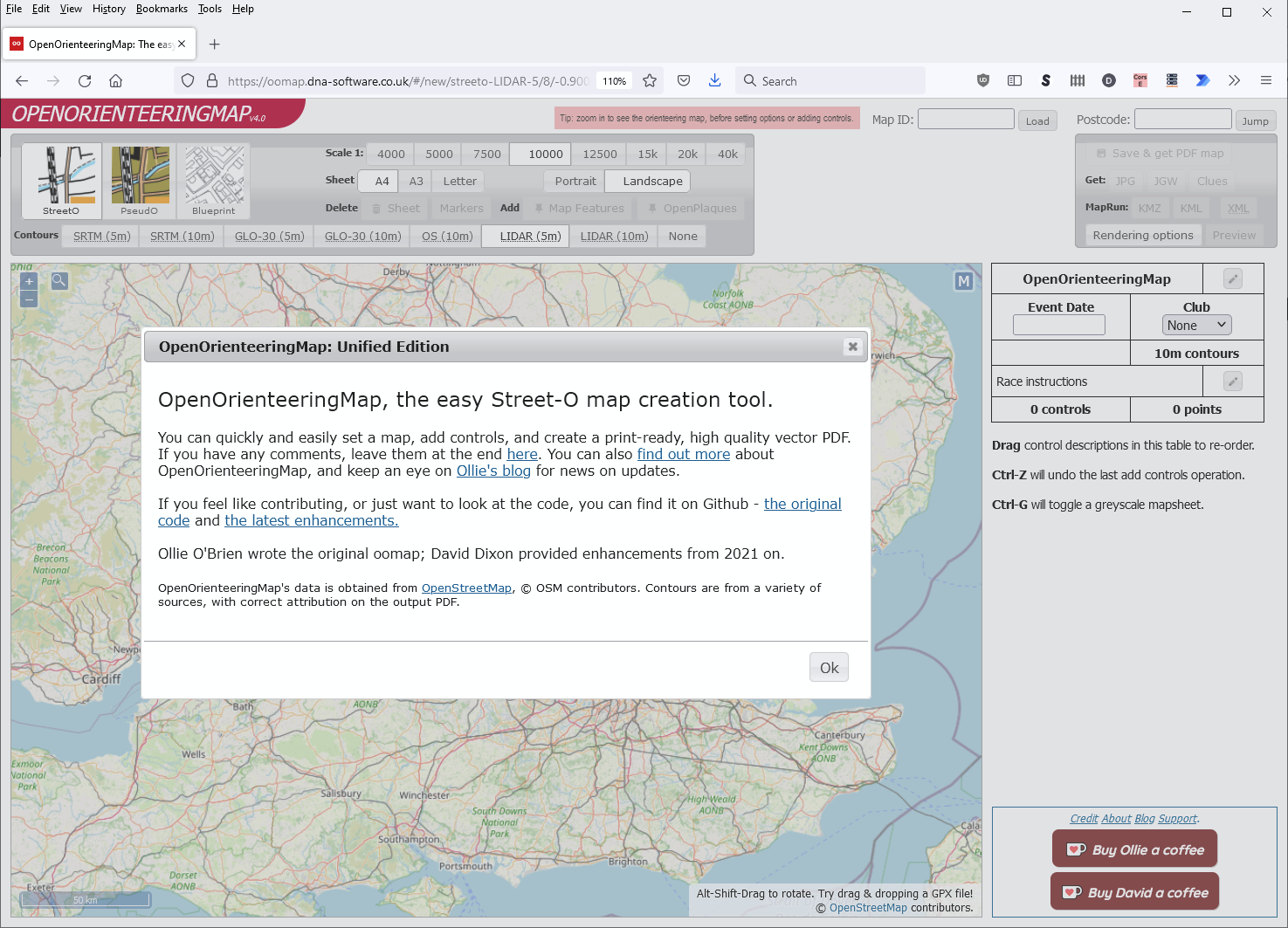Select the PseudO map style
Image resolution: width=1288 pixels, height=928 pixels.
(x=139, y=181)
